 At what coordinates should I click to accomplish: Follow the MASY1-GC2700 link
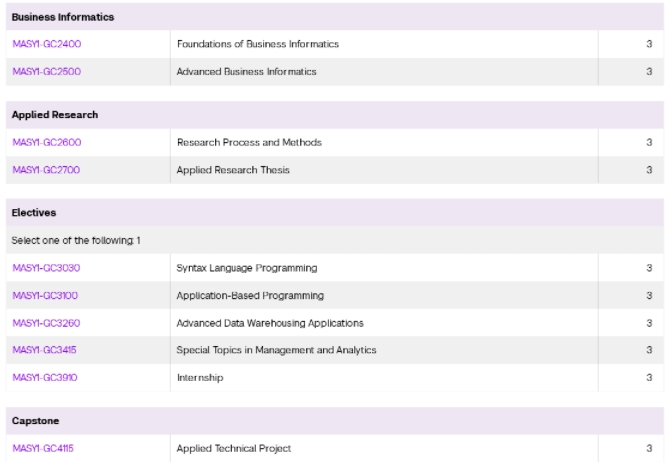pyautogui.click(x=46, y=170)
